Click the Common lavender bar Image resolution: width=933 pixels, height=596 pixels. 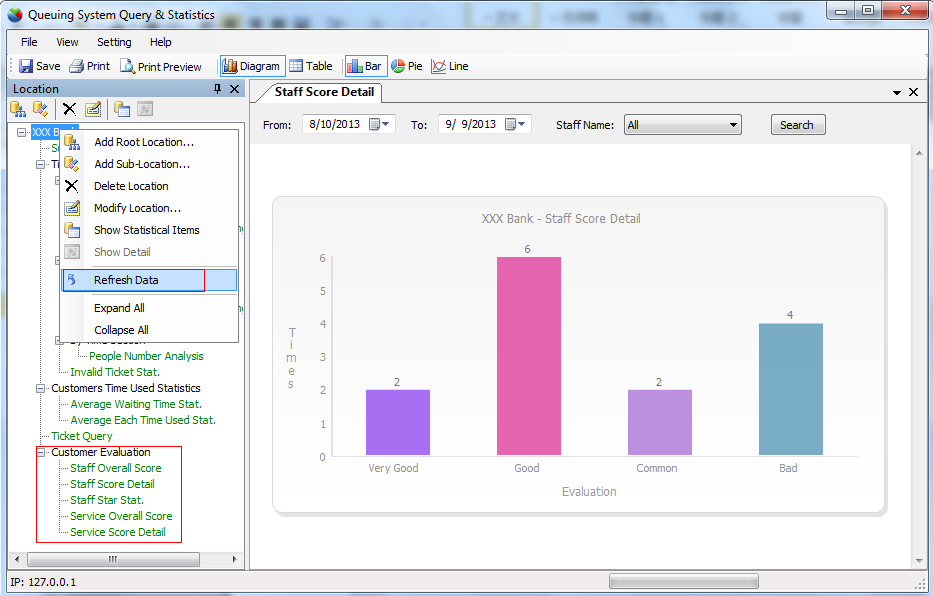click(659, 422)
